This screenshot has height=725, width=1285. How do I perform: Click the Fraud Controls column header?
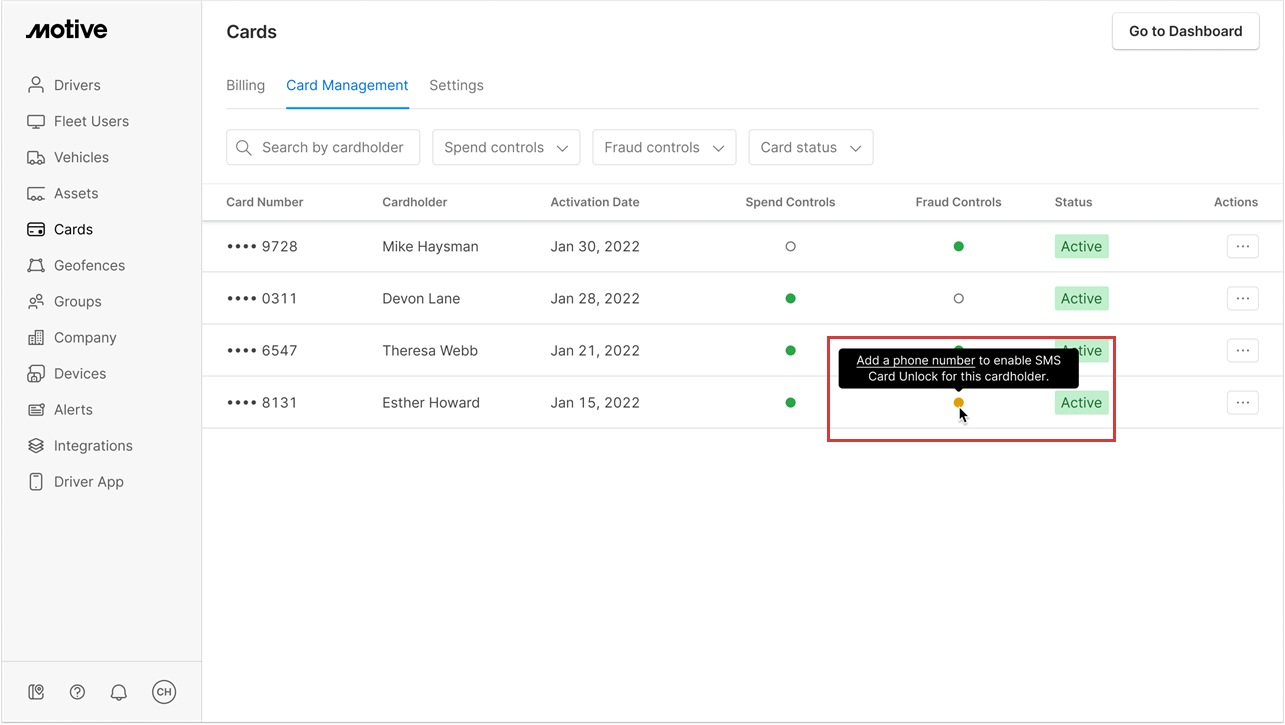click(x=958, y=202)
